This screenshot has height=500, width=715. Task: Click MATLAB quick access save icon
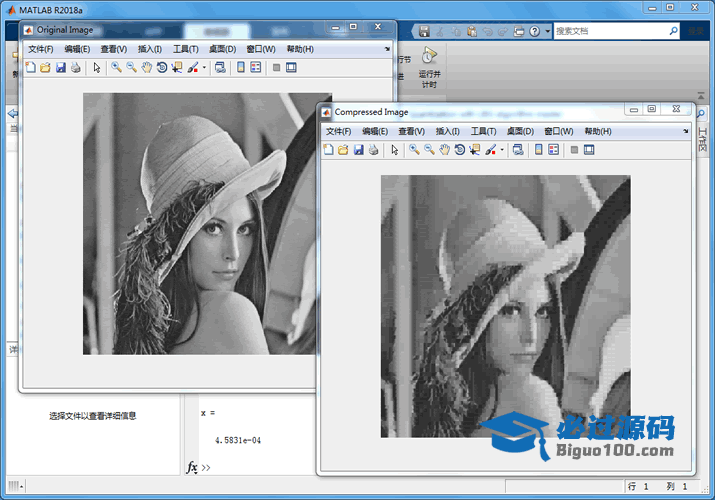click(424, 31)
